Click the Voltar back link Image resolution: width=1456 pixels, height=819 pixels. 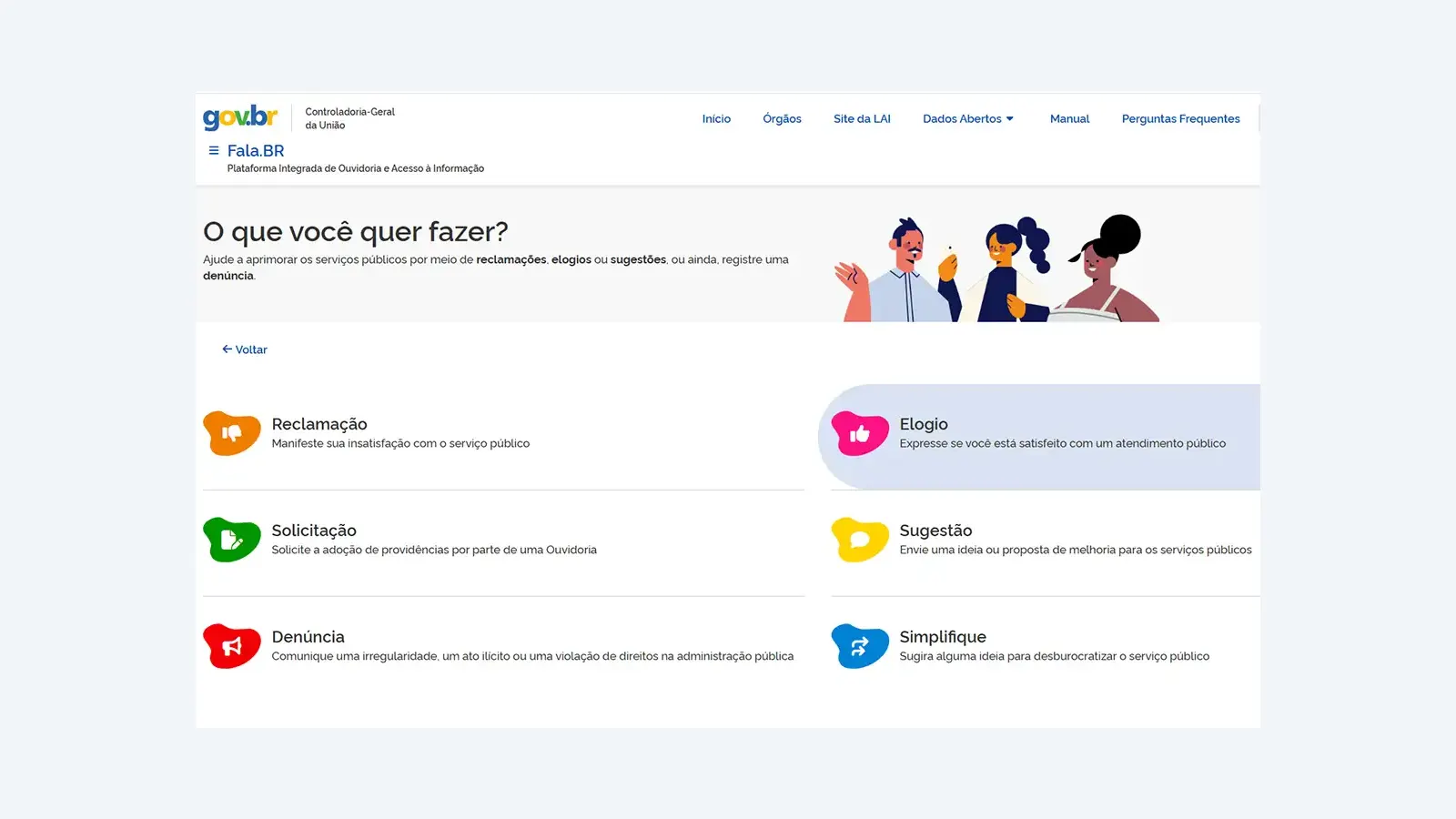tap(245, 349)
